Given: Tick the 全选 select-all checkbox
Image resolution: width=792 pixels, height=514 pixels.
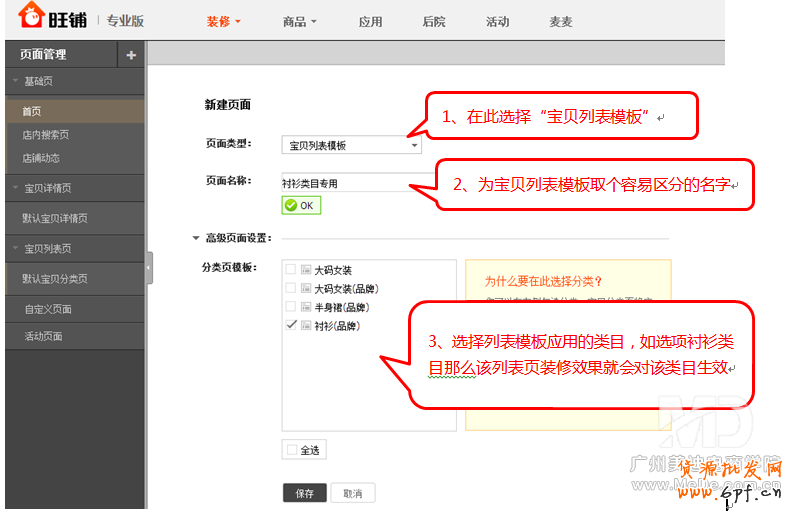Looking at the screenshot, I should tap(291, 449).
